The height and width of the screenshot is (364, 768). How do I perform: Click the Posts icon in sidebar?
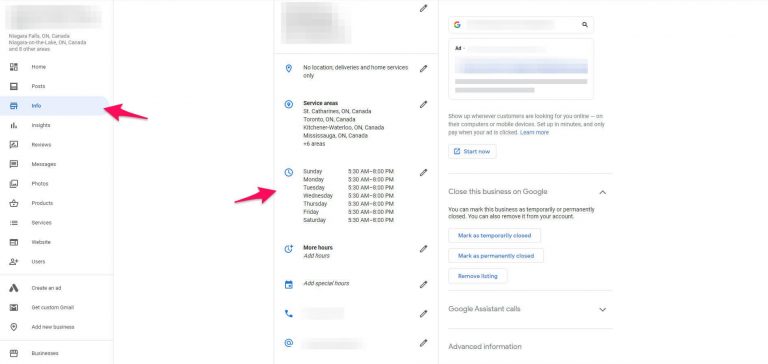(14, 86)
